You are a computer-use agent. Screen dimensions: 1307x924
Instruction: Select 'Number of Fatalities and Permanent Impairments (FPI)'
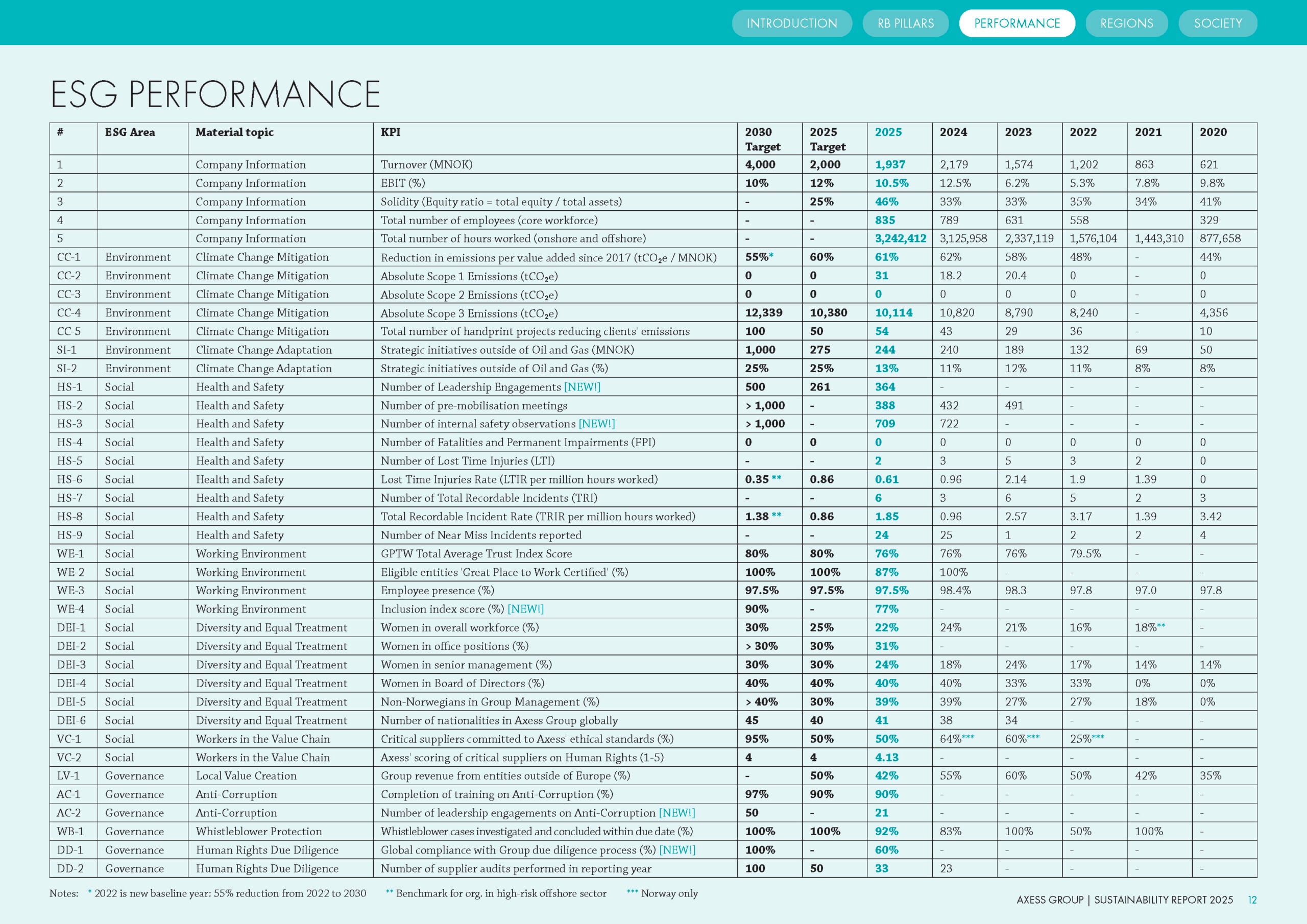coord(518,443)
